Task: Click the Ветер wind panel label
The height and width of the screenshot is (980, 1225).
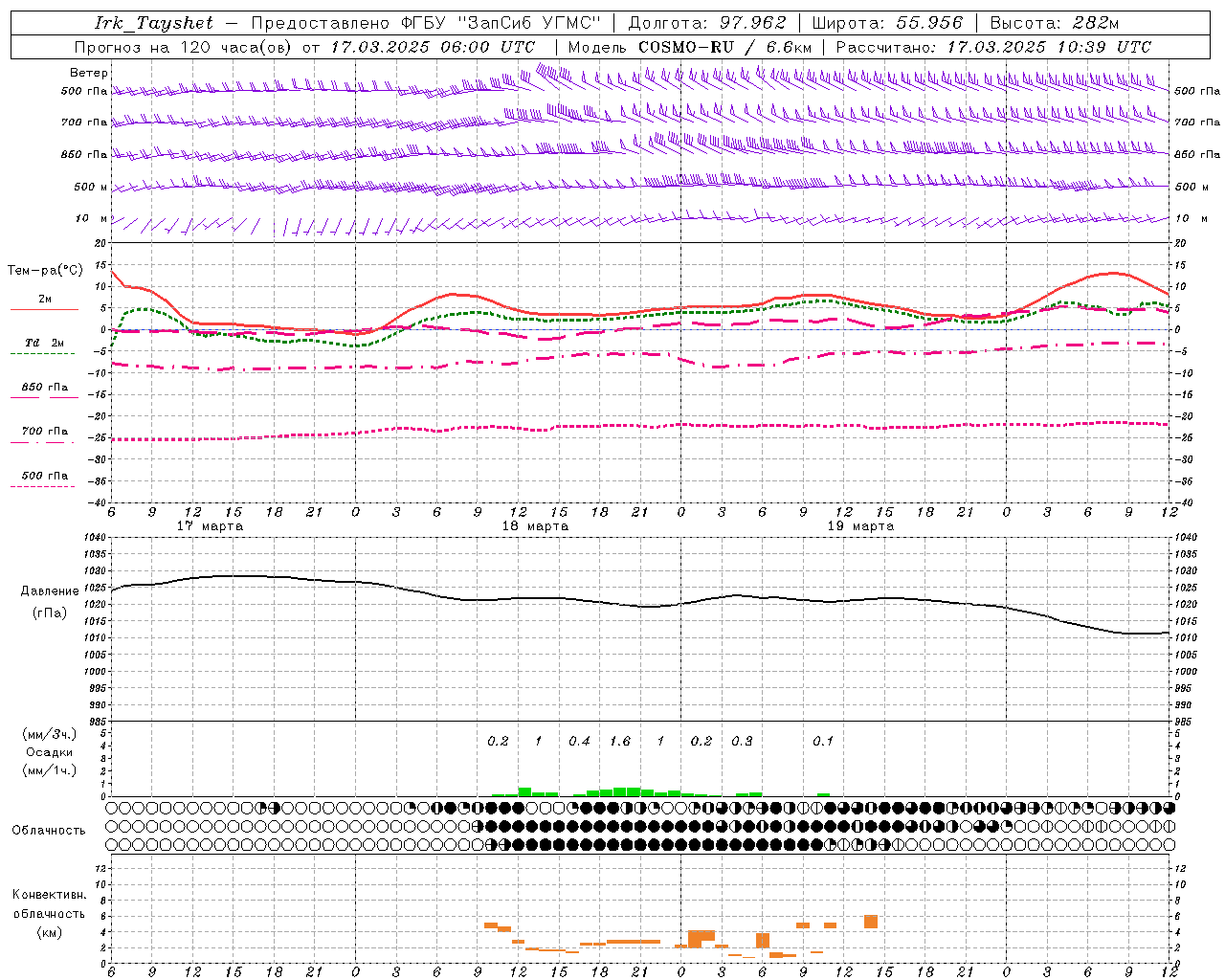Action: pyautogui.click(x=89, y=73)
